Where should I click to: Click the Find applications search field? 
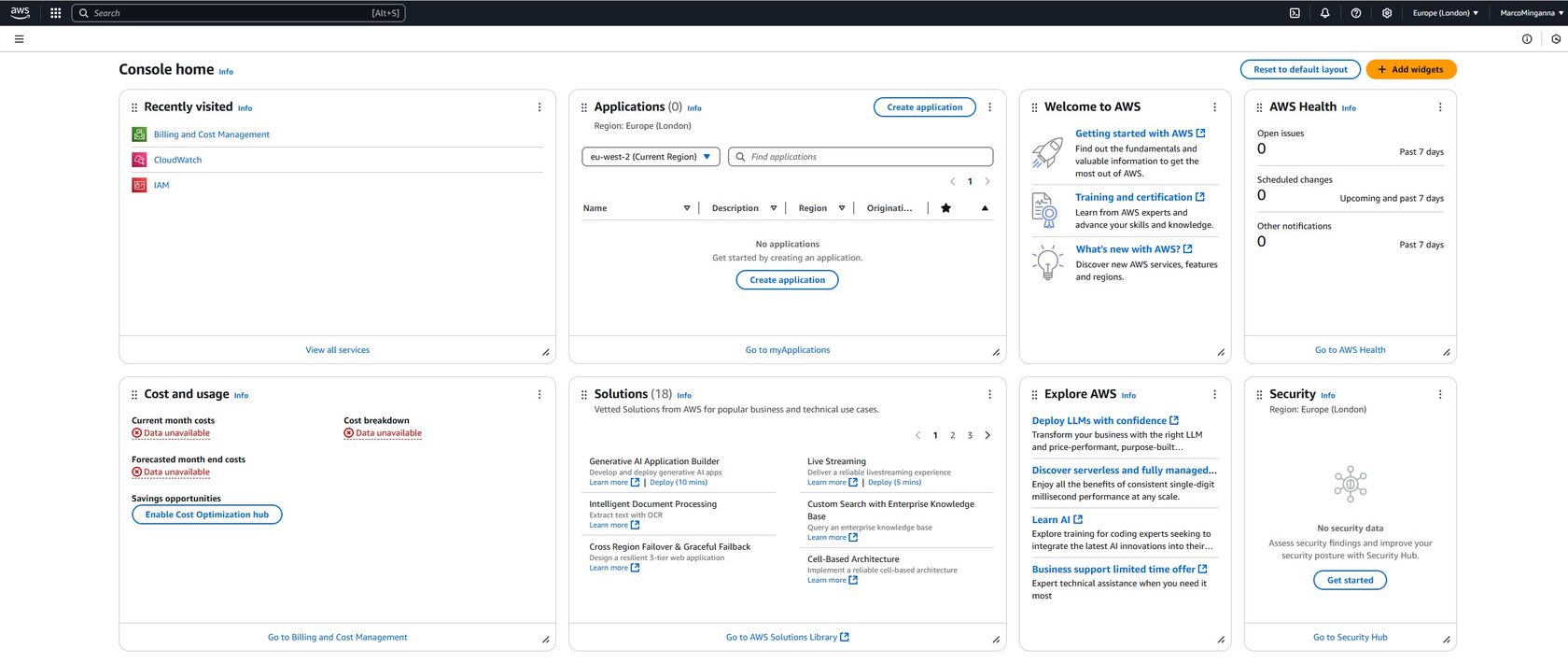861,157
